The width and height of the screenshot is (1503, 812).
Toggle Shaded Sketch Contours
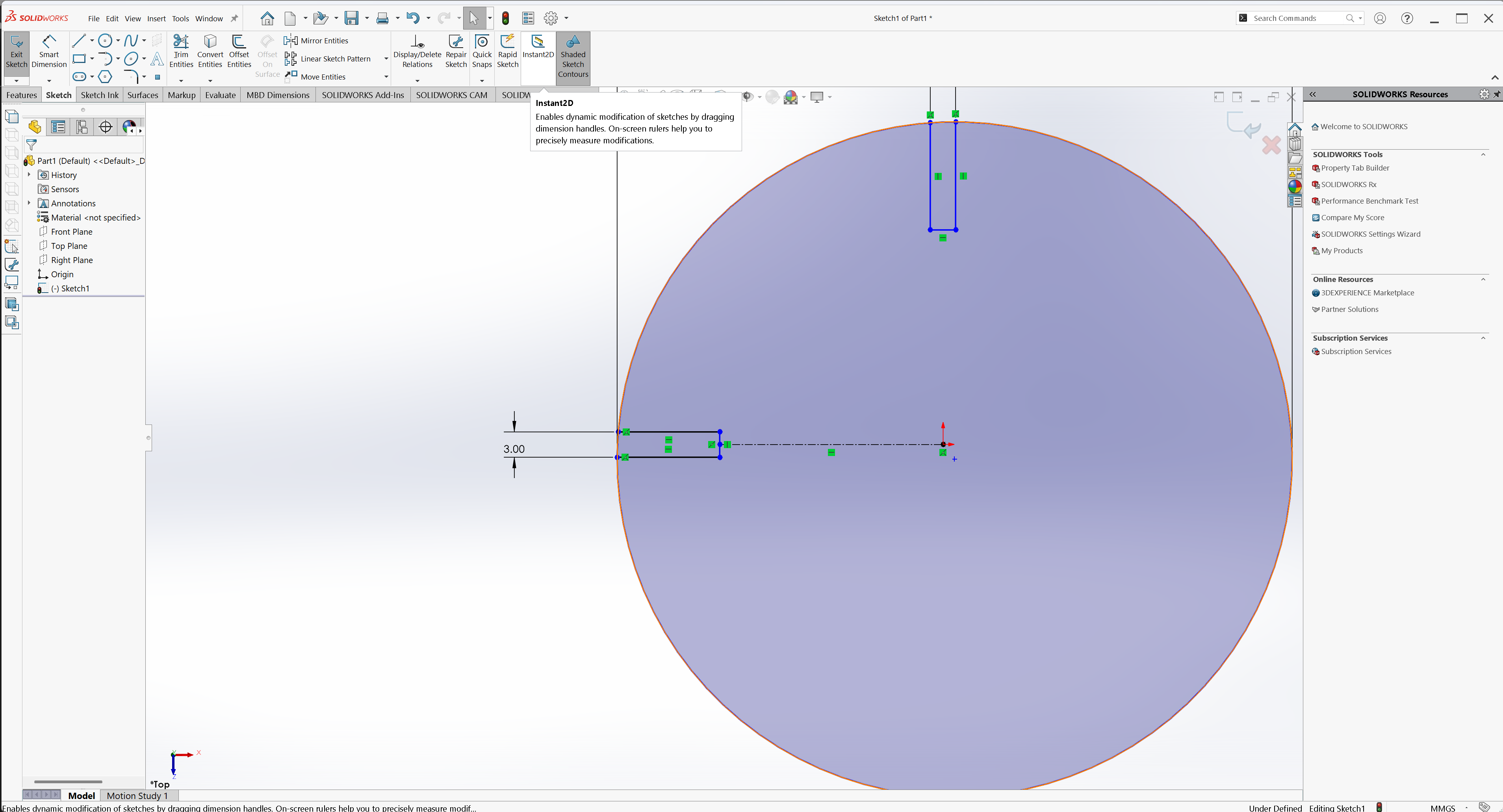point(572,56)
